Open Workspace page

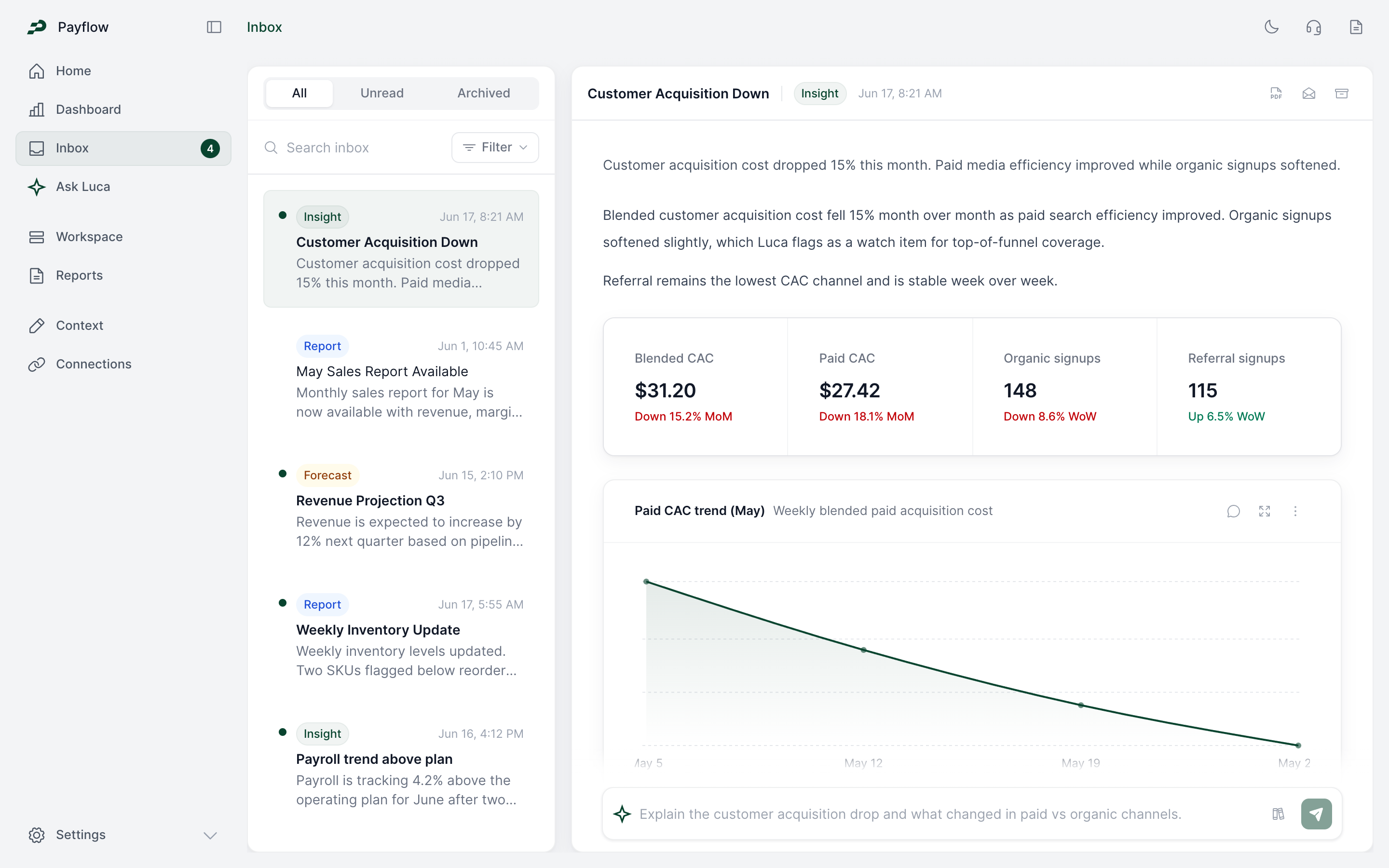coord(123,236)
